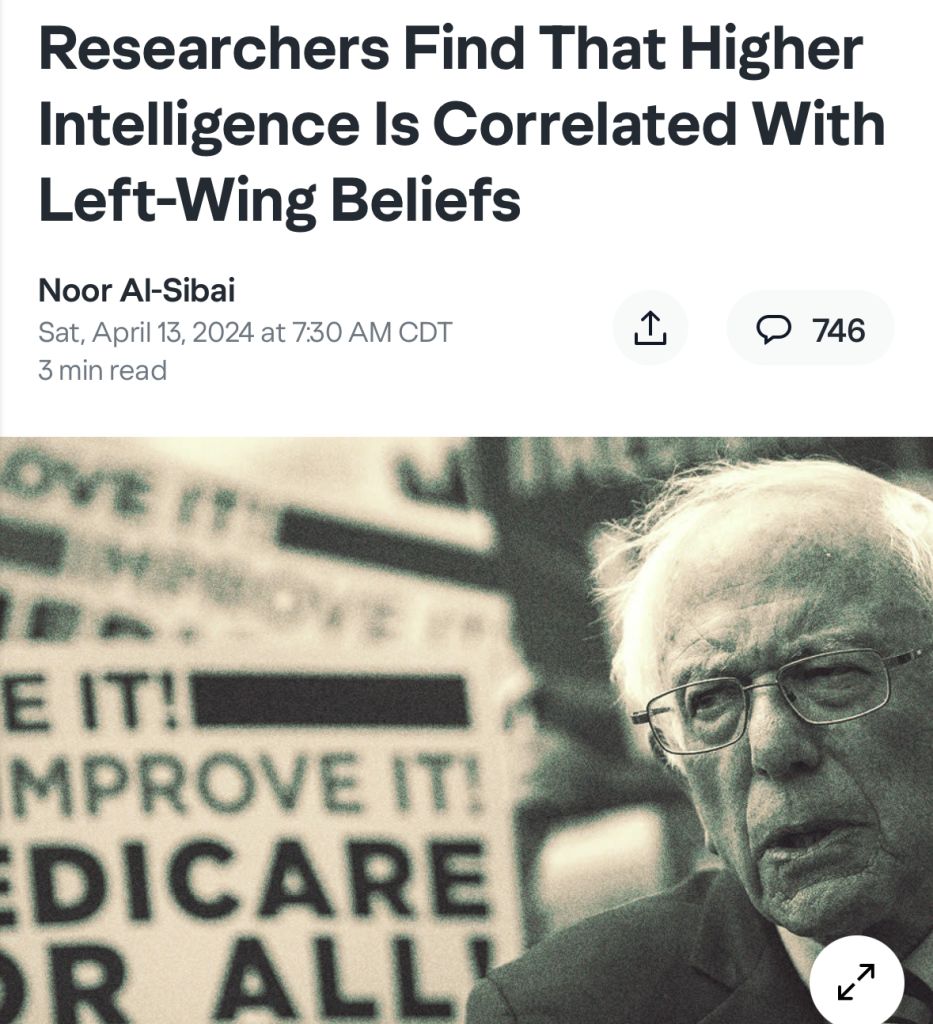The width and height of the screenshot is (933, 1024).
Task: Click the Sat, April 13, 2024 date
Action: tap(146, 332)
